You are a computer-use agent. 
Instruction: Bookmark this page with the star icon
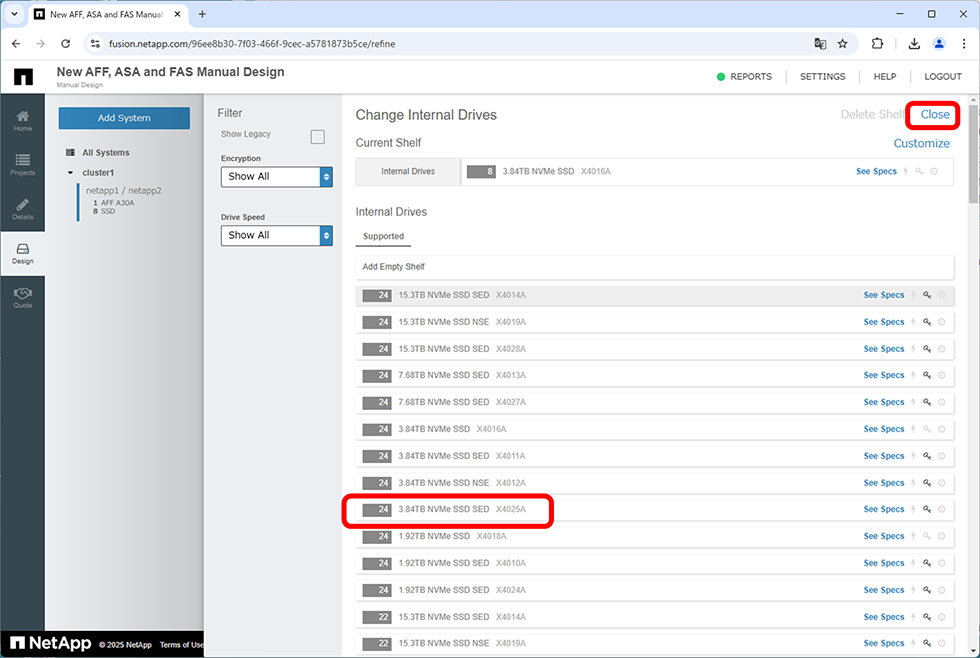click(842, 44)
